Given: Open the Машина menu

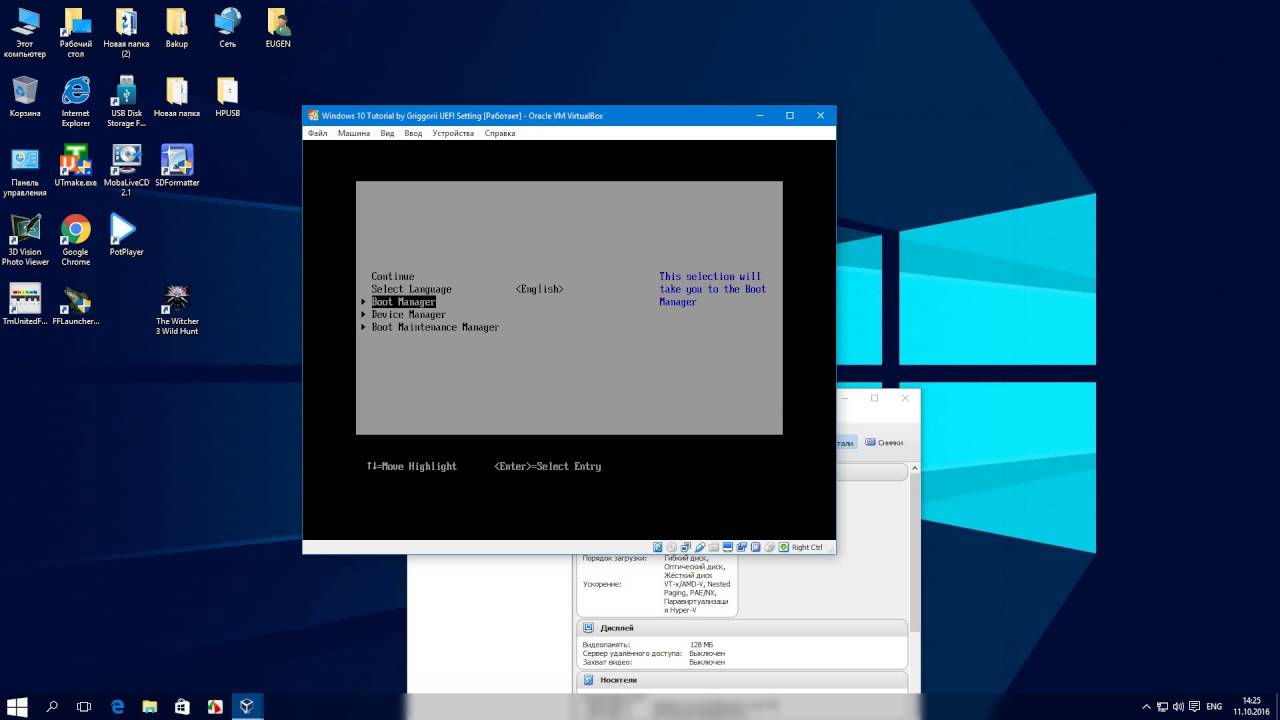Looking at the screenshot, I should [x=354, y=133].
